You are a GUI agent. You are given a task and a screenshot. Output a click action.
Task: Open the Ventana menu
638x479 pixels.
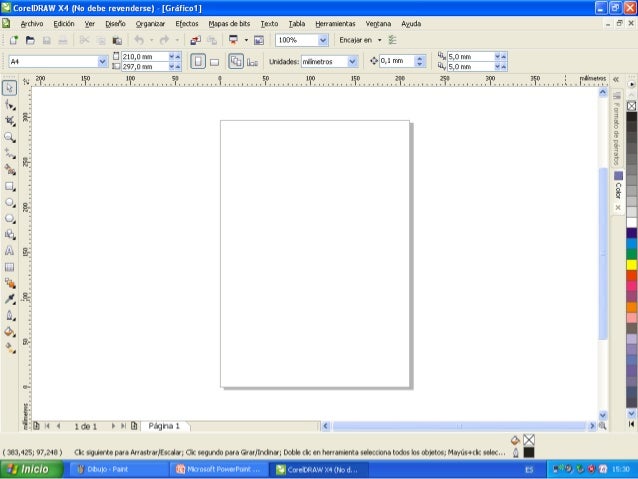pos(378,24)
